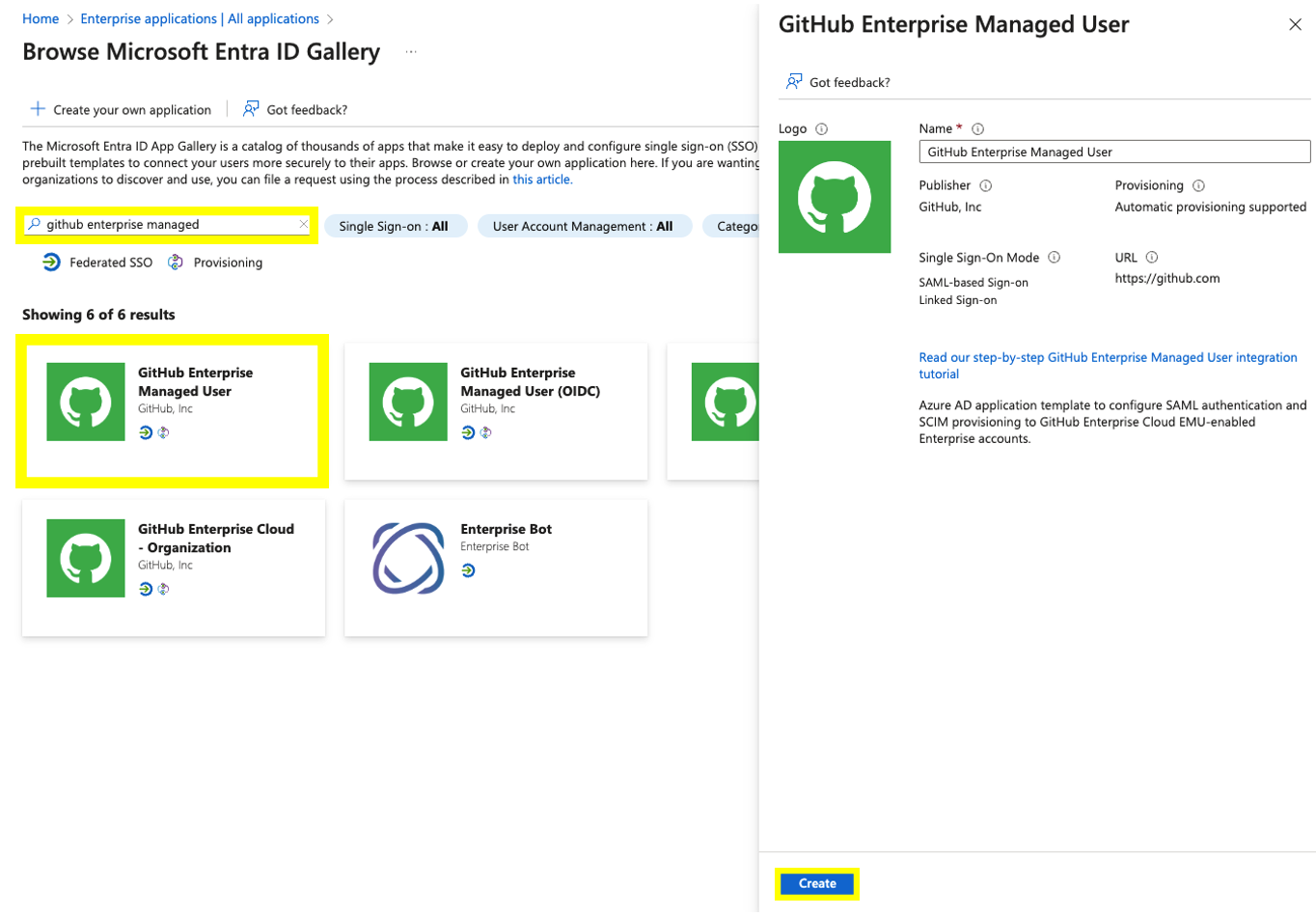Click the Federated SSO legend icon
Image resolution: width=1316 pixels, height=916 pixels.
[x=51, y=263]
